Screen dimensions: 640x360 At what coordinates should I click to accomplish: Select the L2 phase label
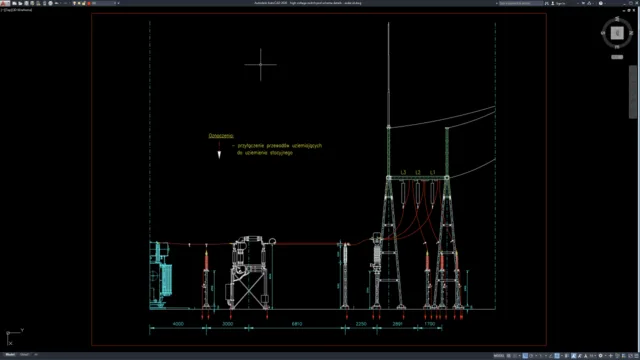pos(418,172)
